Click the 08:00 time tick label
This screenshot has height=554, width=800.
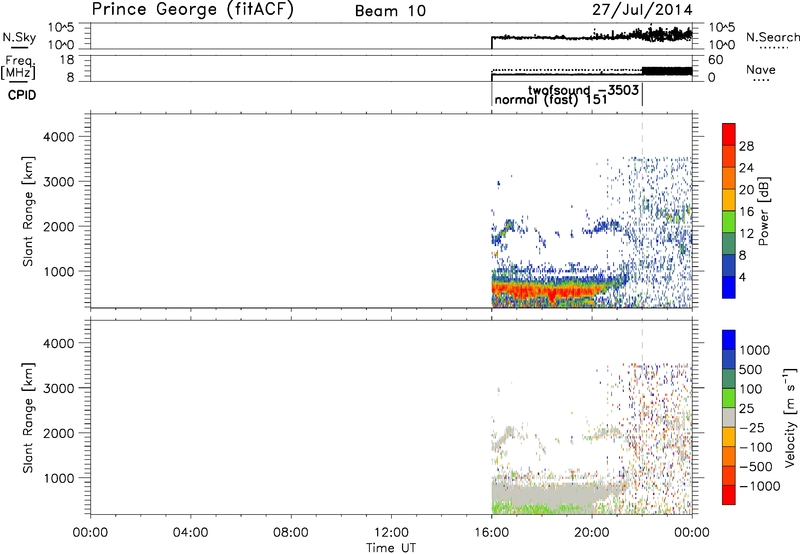[291, 533]
